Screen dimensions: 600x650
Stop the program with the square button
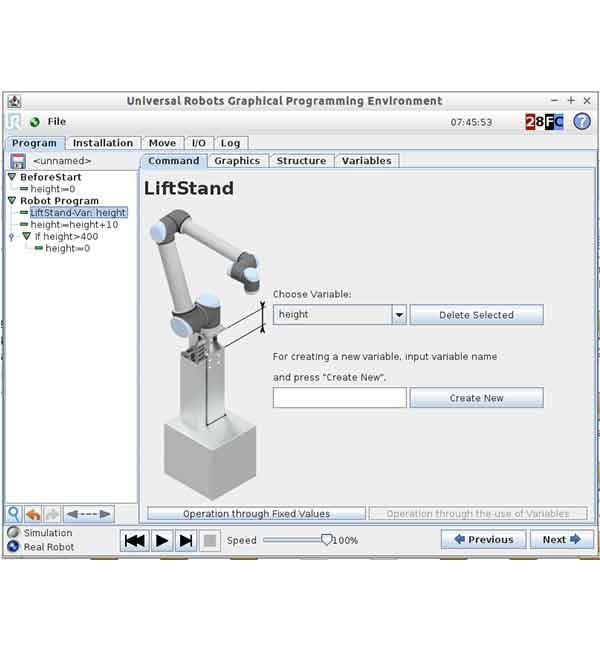pyautogui.click(x=210, y=540)
